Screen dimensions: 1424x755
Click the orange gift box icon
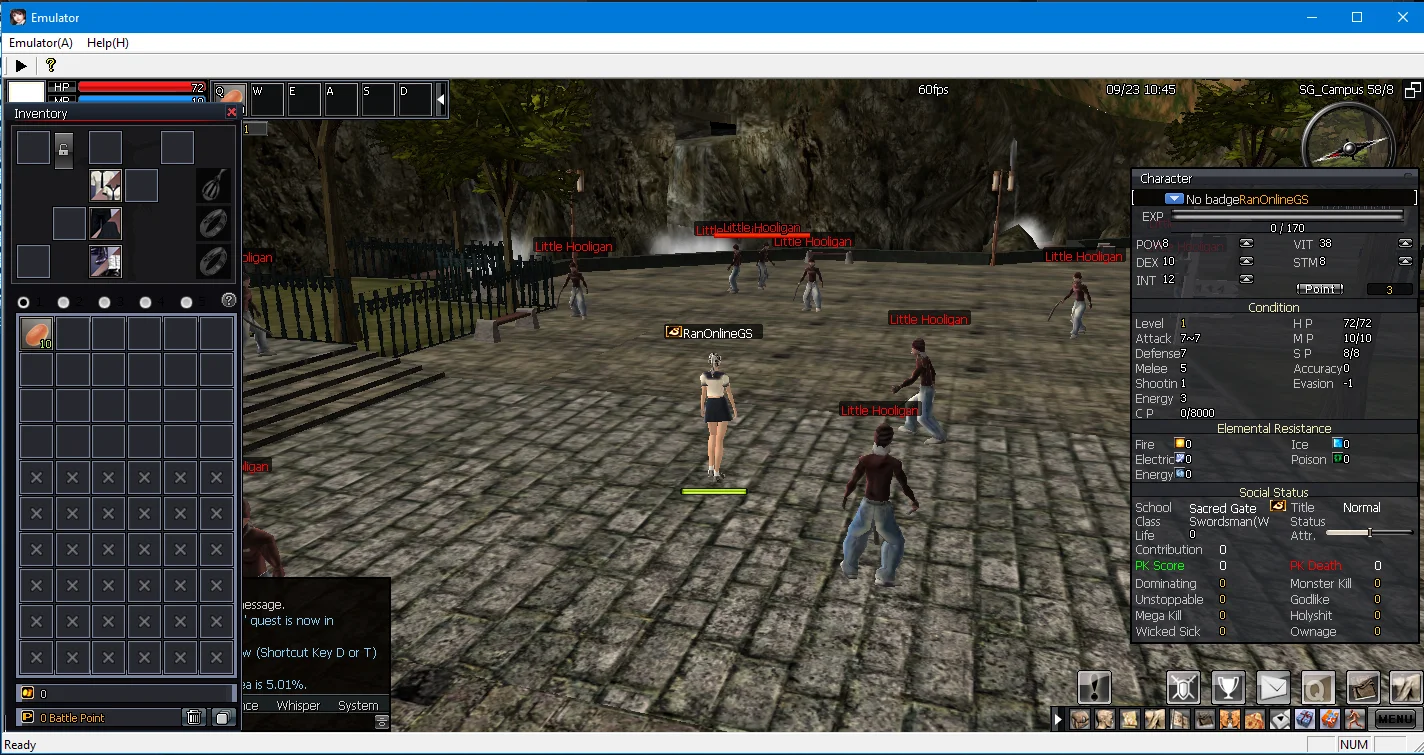pyautogui.click(x=1330, y=719)
